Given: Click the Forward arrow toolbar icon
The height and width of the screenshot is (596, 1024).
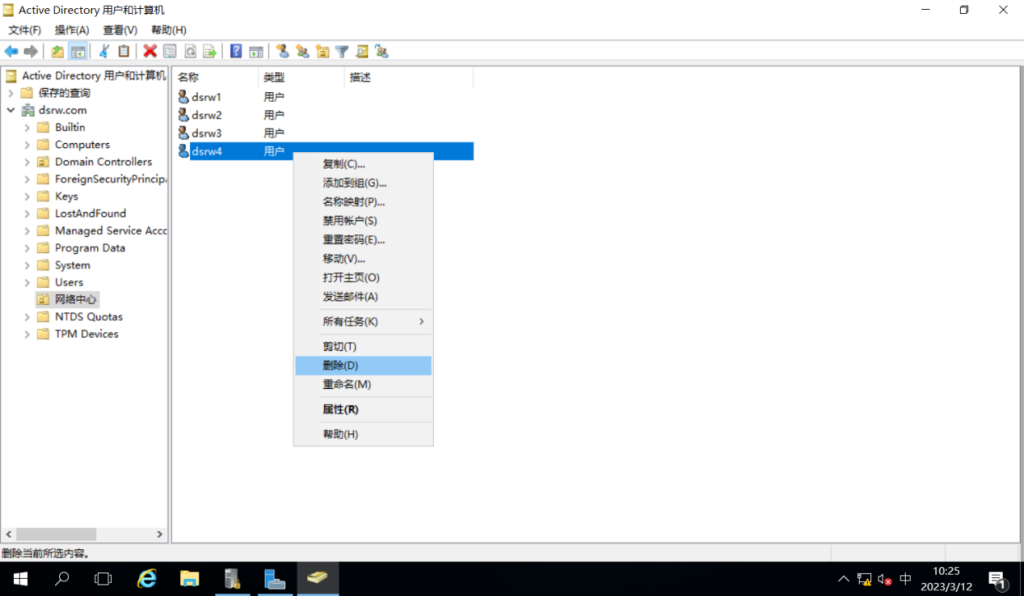Looking at the screenshot, I should click(x=31, y=51).
